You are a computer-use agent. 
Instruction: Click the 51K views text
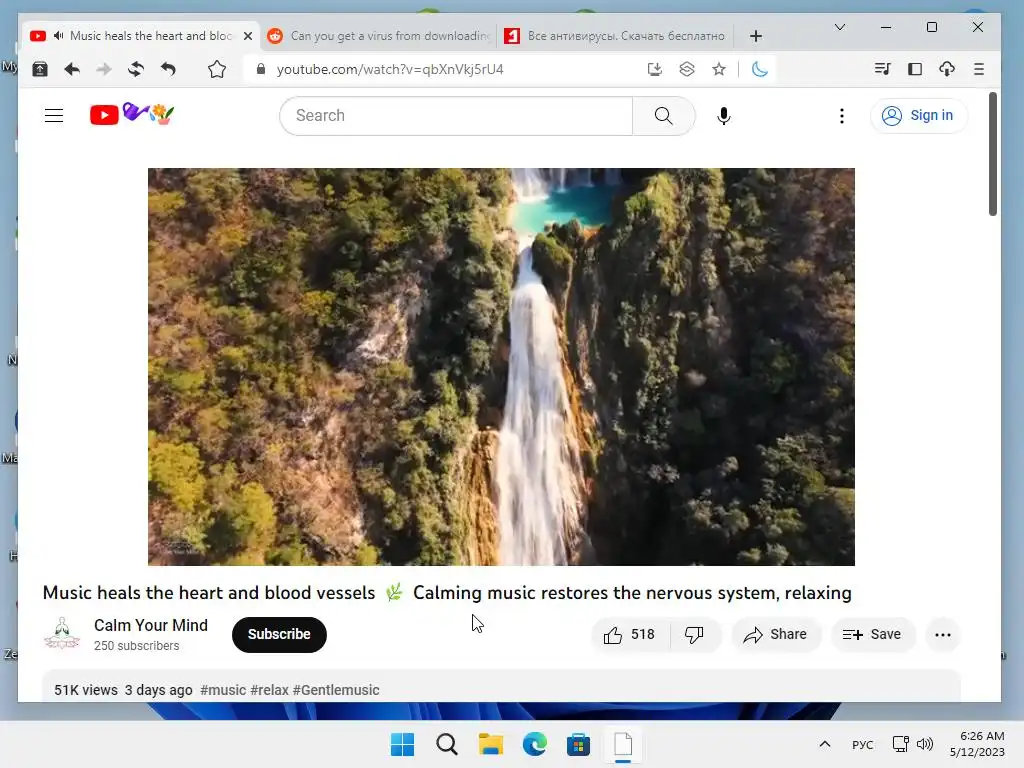86,690
